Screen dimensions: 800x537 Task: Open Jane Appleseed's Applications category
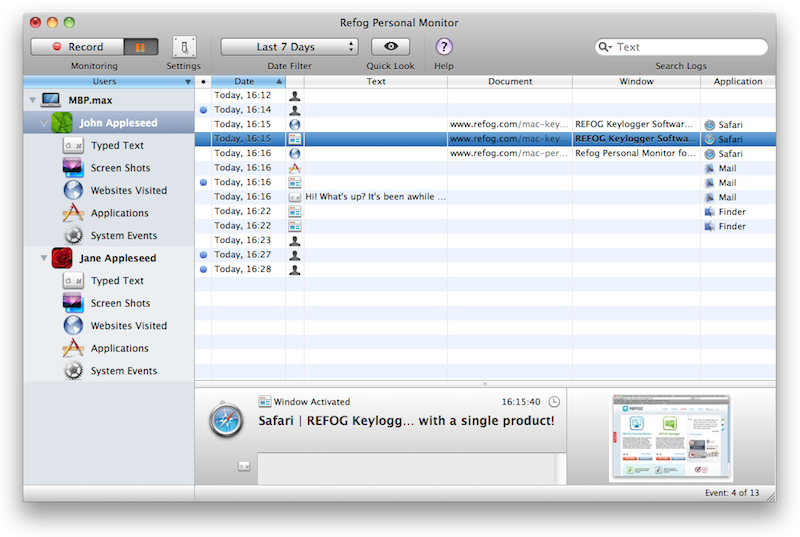click(x=119, y=348)
